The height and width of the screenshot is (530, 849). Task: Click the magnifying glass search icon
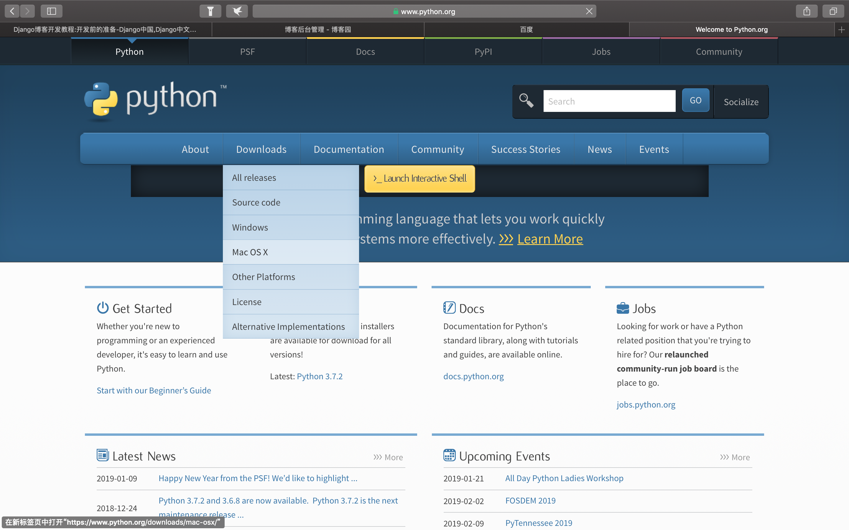point(526,101)
